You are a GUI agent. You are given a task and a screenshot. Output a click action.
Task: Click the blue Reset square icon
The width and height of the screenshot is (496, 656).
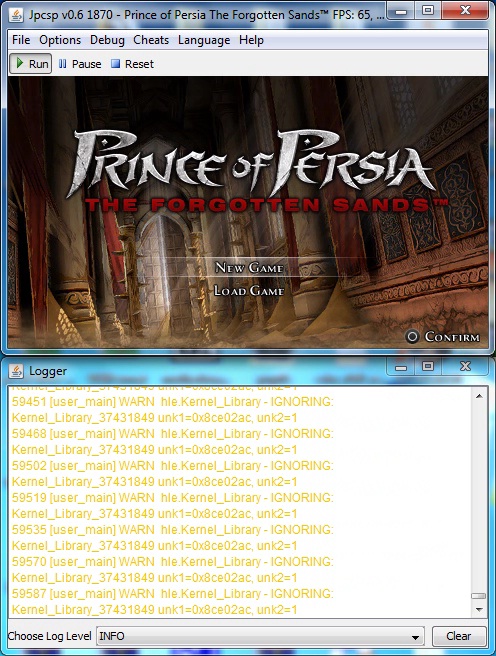pos(115,64)
